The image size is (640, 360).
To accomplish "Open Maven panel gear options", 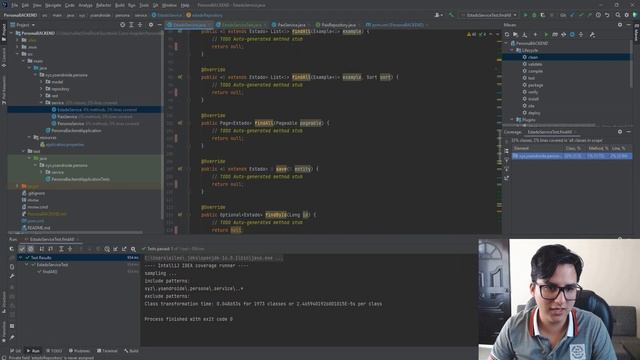I will (x=620, y=25).
